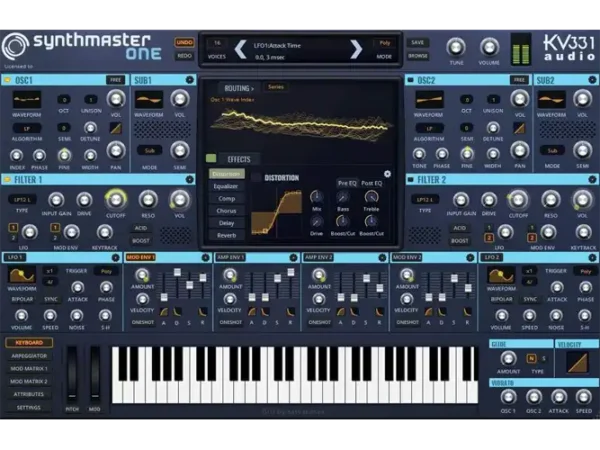600x450 pixels.
Task: Open the Amp Env 1 options circle icon
Action: 293,258
